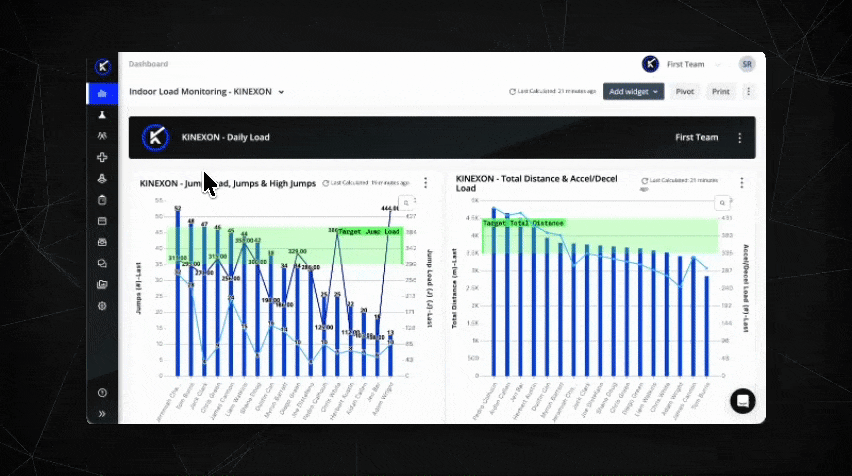Open the settings gear in the sidebar
The width and height of the screenshot is (852, 476).
coord(102,306)
